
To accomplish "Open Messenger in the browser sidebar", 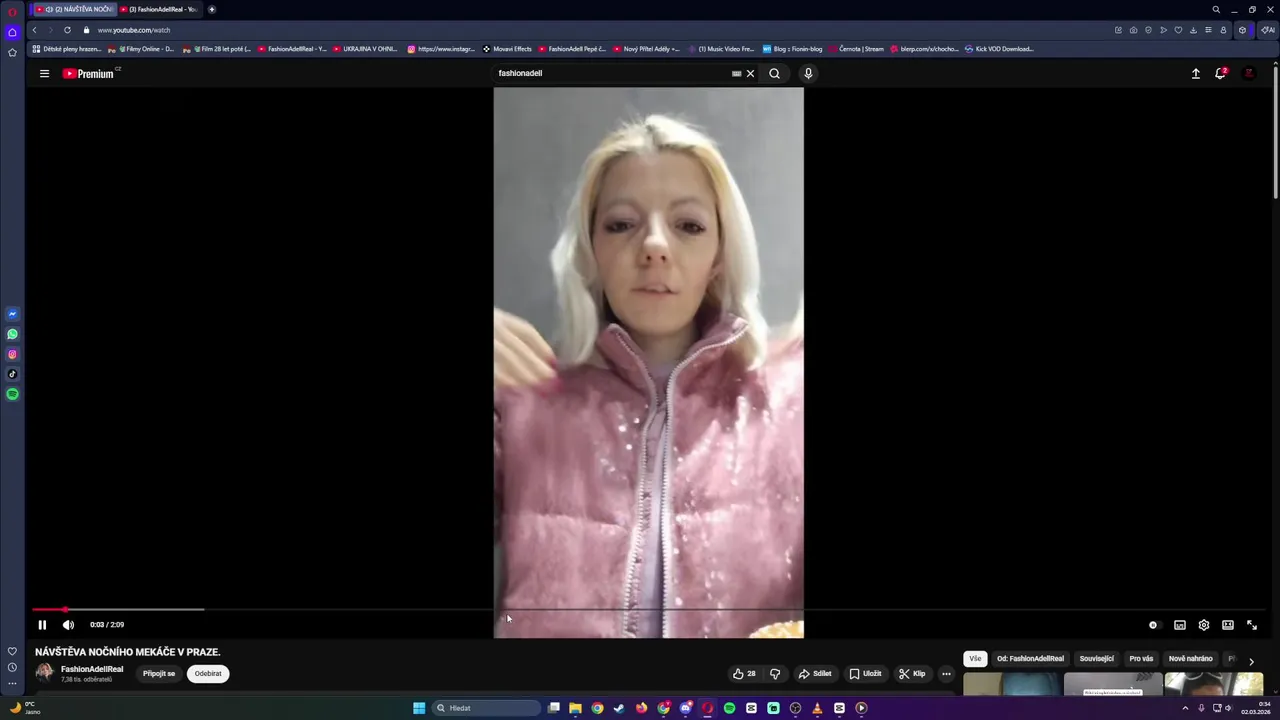I will point(12,314).
